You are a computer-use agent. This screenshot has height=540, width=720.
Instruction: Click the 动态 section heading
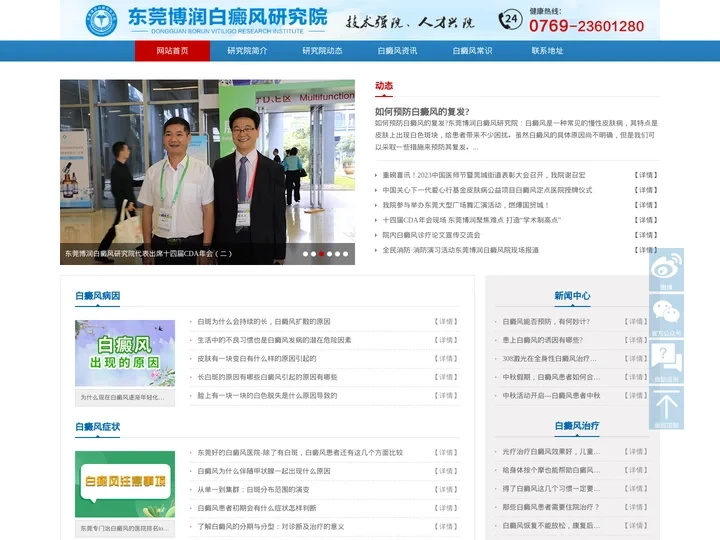384,86
